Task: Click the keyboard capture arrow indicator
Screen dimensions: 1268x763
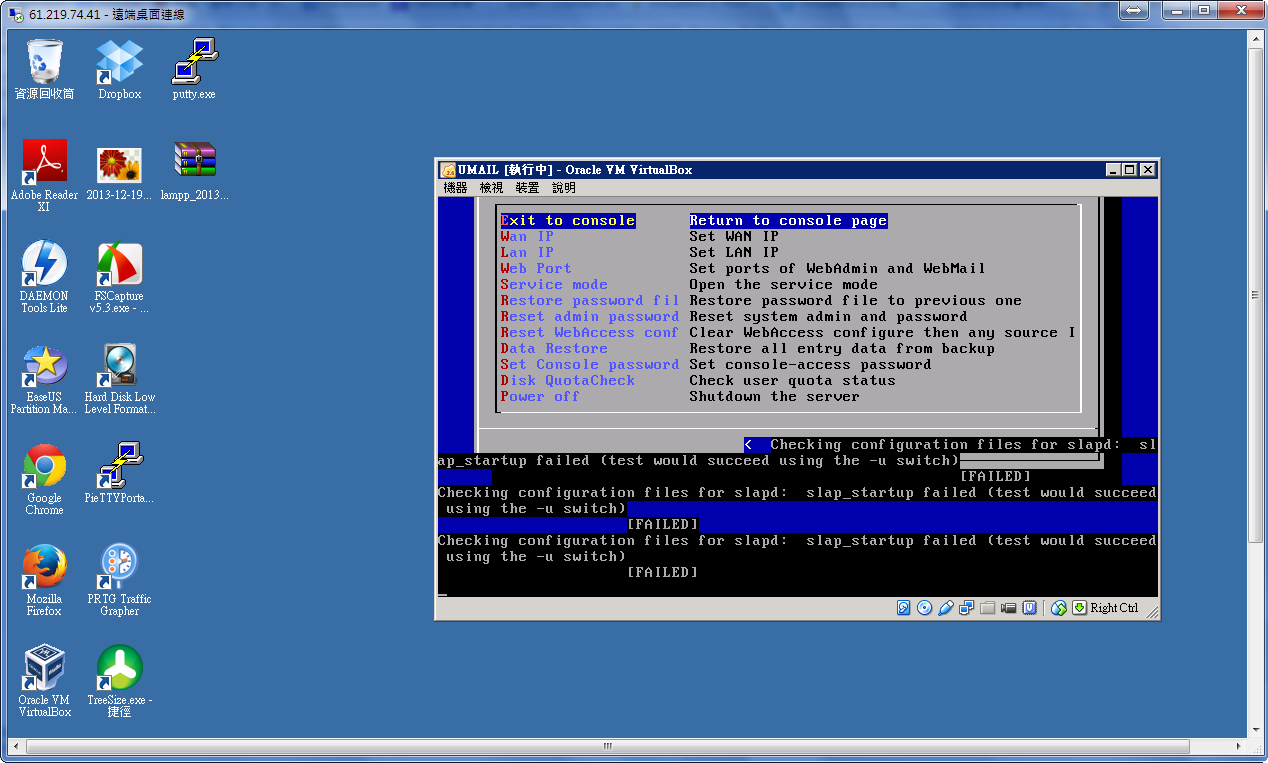Action: (1080, 608)
